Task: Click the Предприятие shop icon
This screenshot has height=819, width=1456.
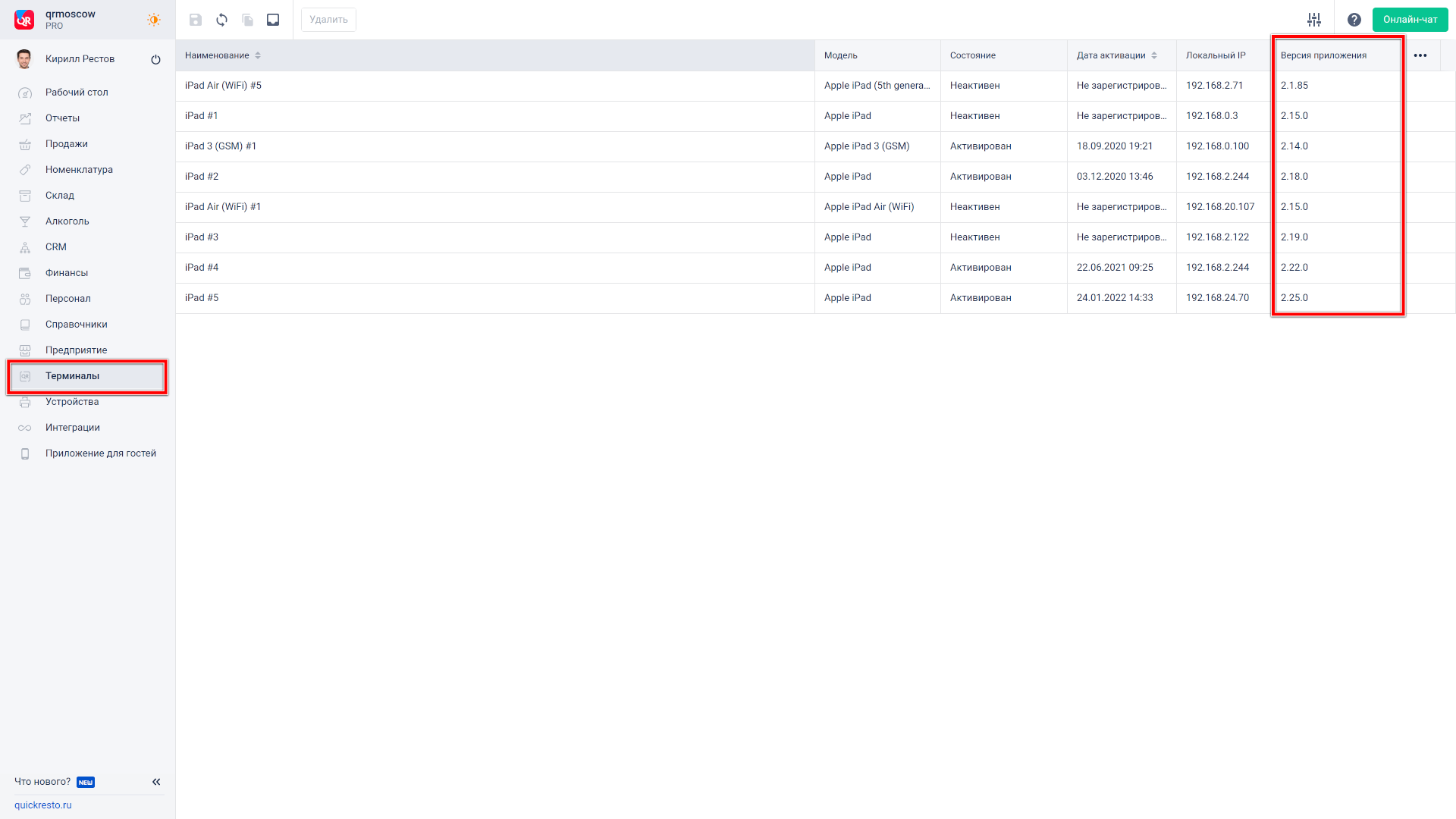Action: pyautogui.click(x=25, y=350)
